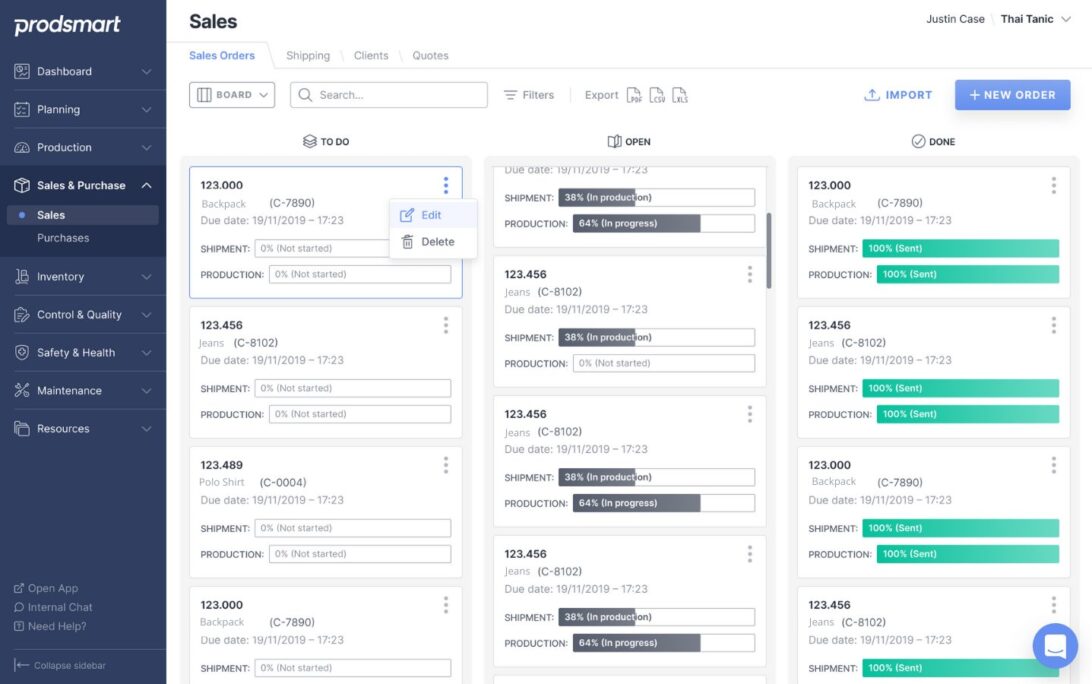Viewport: 1092px width, 684px height.
Task: Export orders as PDF icon
Action: (634, 95)
